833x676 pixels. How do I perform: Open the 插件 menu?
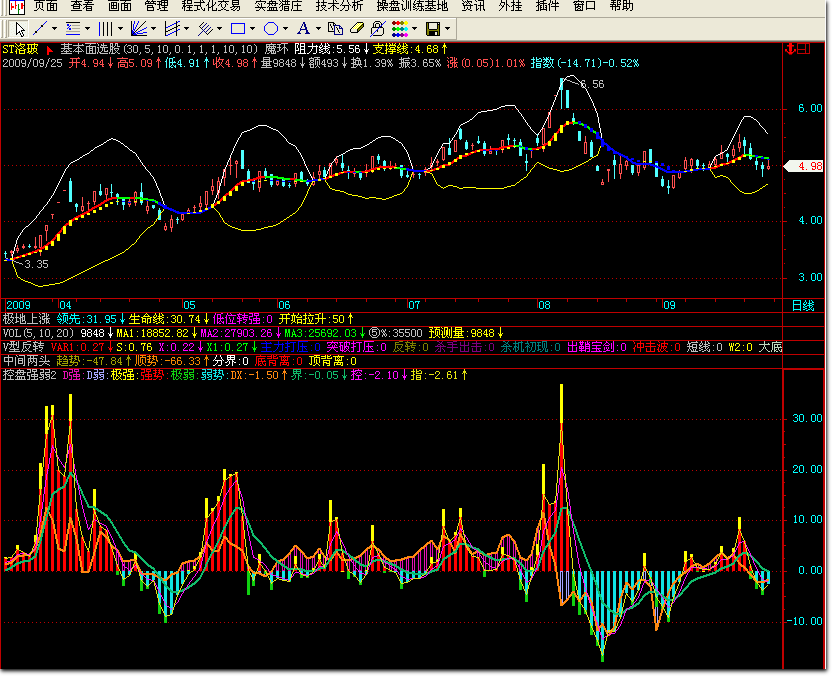pyautogui.click(x=547, y=6)
